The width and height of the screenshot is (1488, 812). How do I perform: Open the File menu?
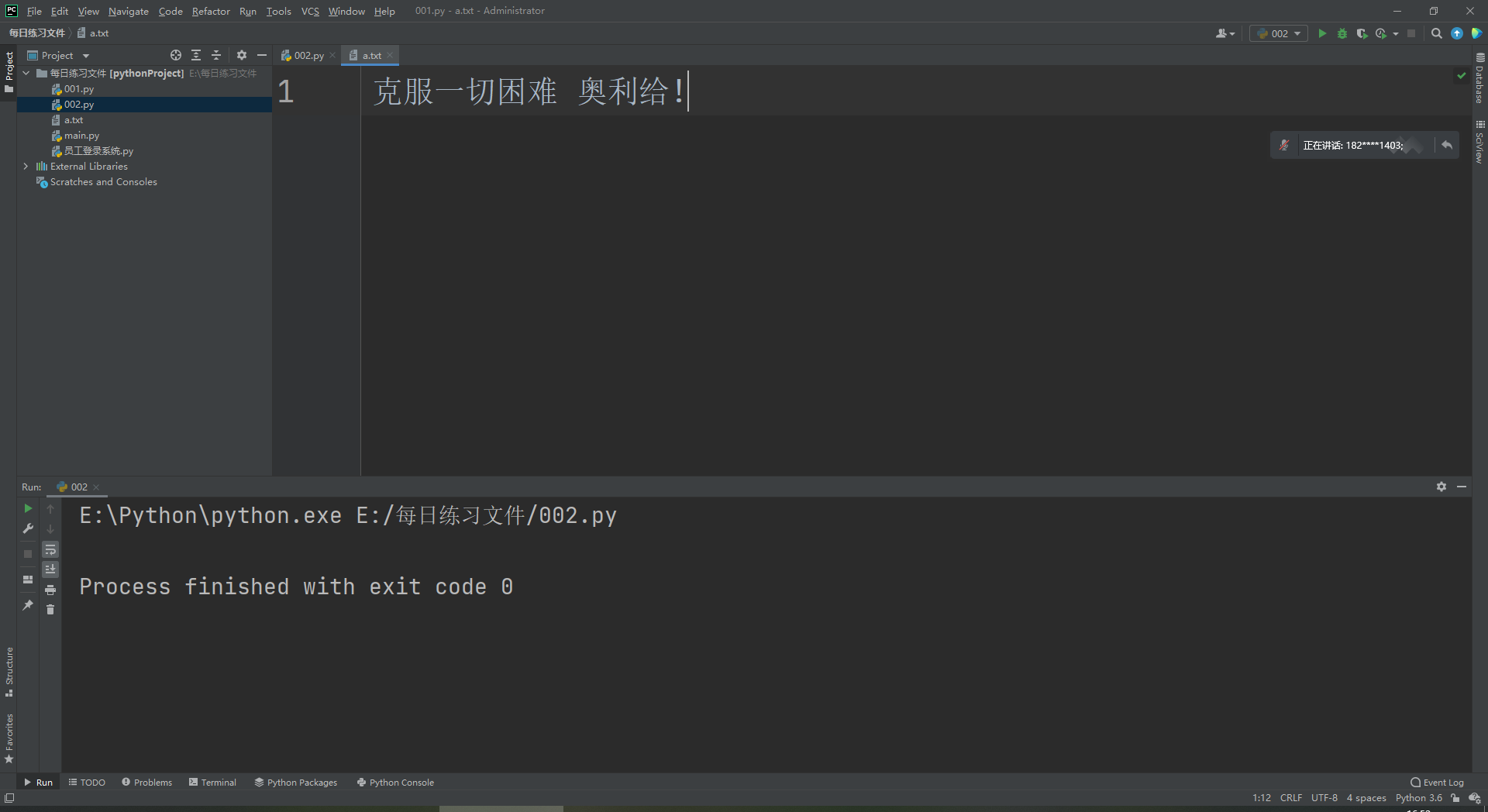tap(34, 11)
